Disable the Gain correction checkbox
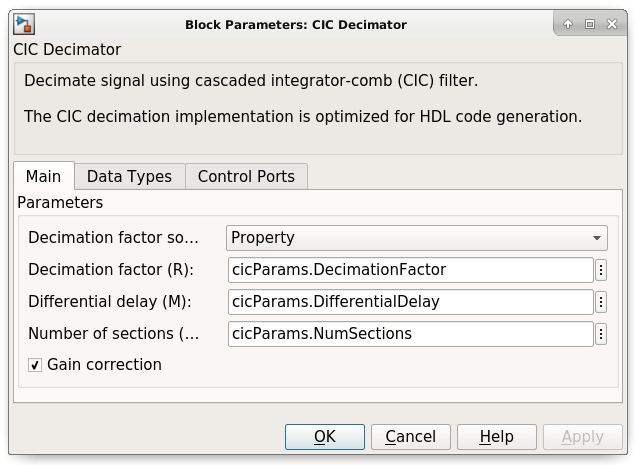This screenshot has width=635, height=465. (35, 366)
